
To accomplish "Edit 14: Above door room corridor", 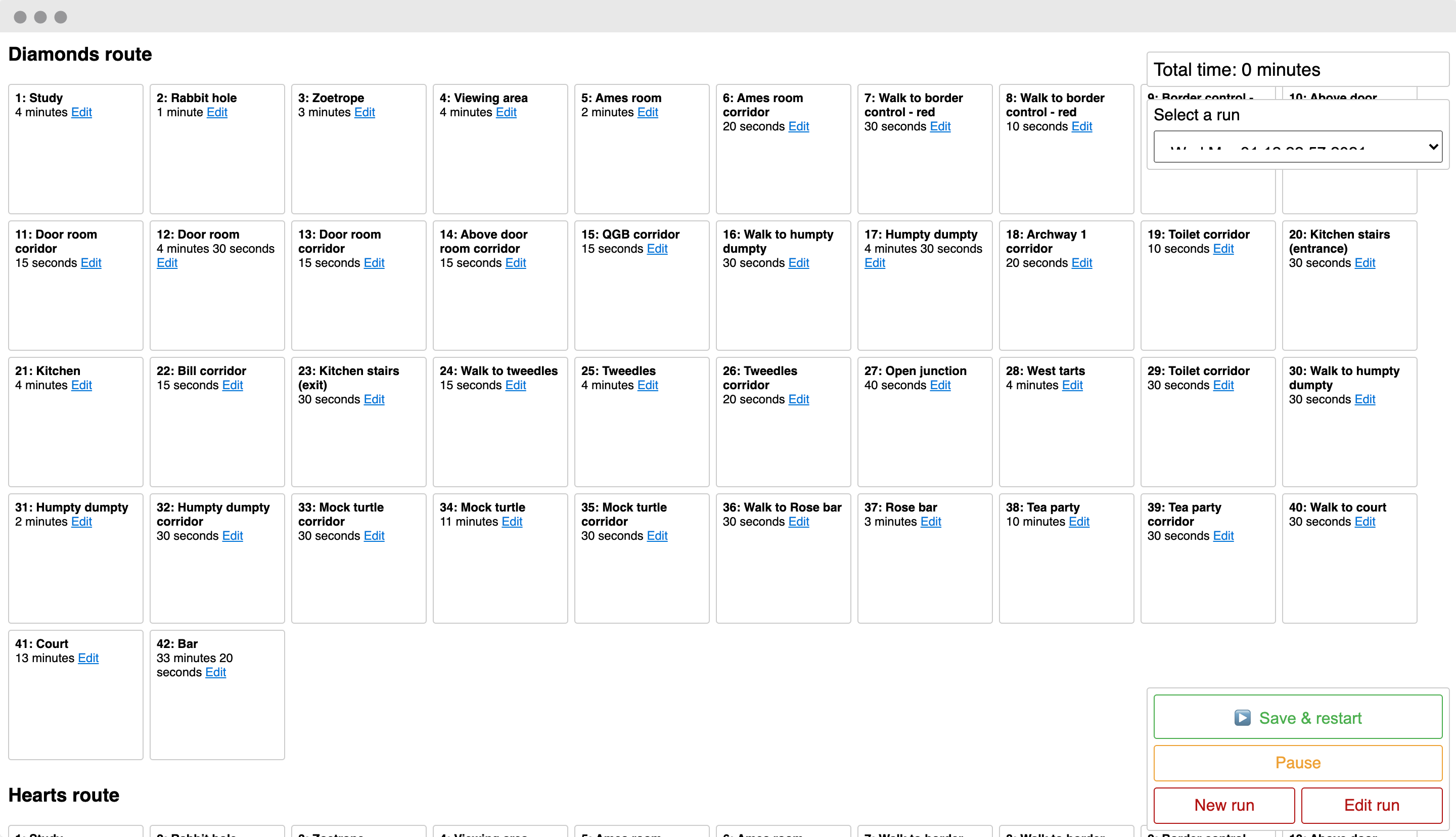I will [516, 263].
